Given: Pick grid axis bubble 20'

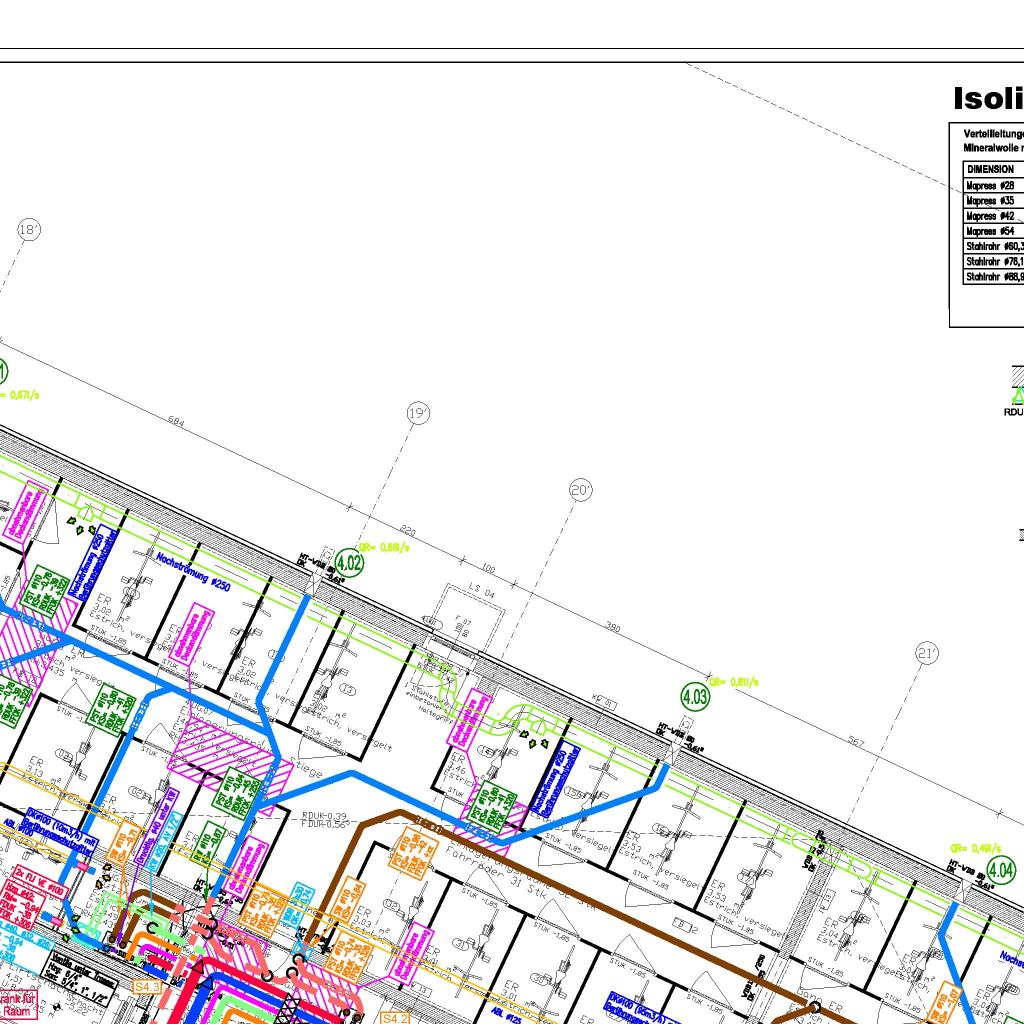Looking at the screenshot, I should pyautogui.click(x=581, y=490).
